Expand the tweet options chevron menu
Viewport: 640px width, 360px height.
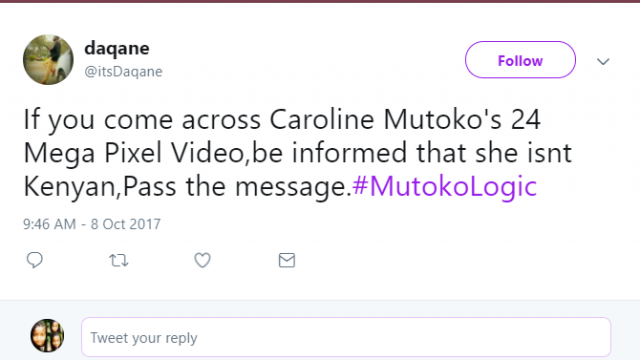603,61
